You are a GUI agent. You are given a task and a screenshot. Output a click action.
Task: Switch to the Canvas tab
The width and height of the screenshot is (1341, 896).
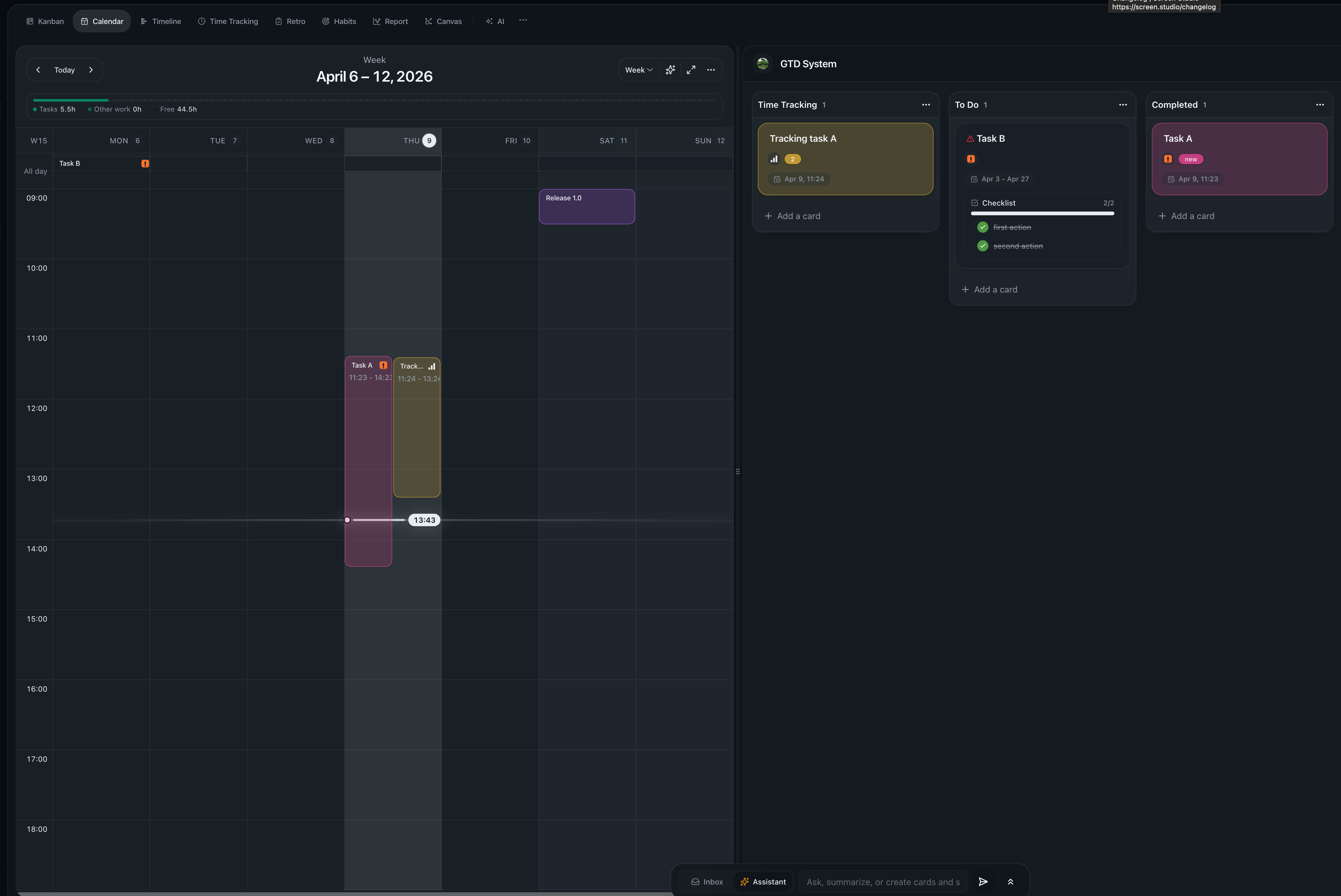[x=443, y=21]
